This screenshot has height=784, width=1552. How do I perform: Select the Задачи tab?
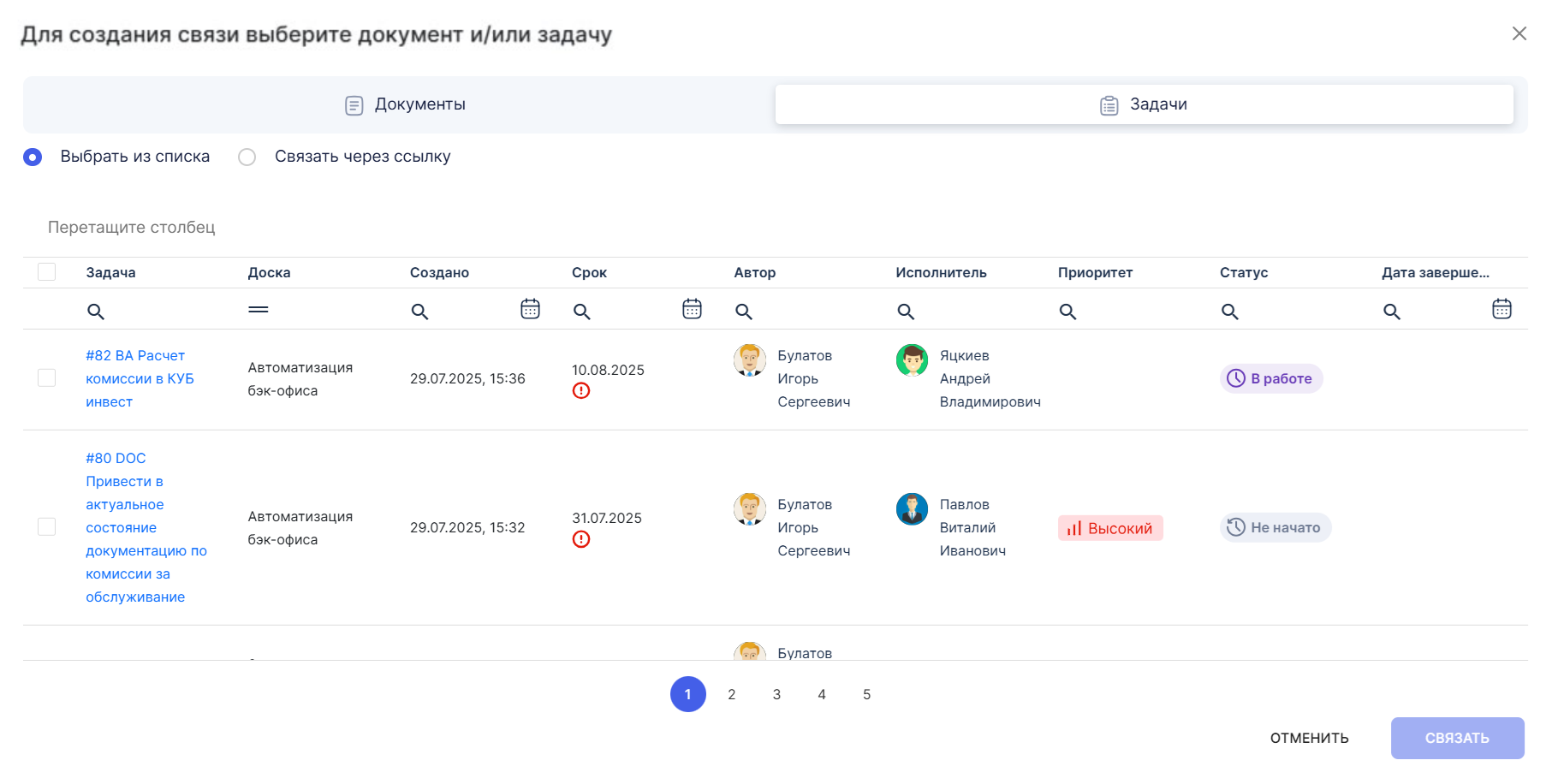pyautogui.click(x=1144, y=104)
